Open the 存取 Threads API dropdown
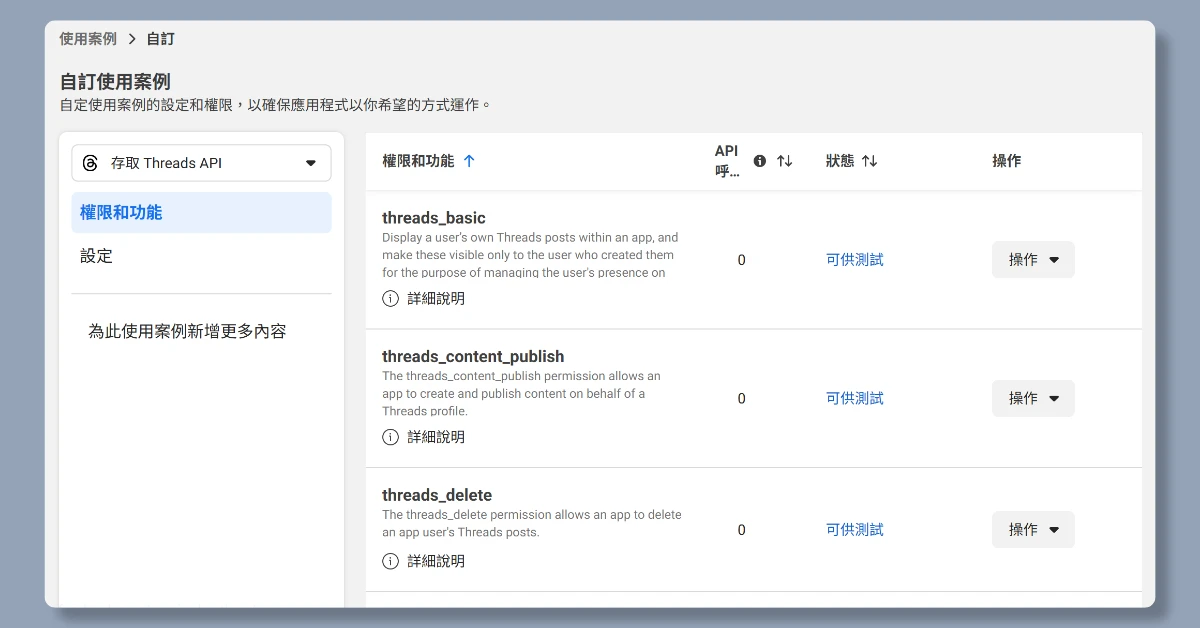 201,163
